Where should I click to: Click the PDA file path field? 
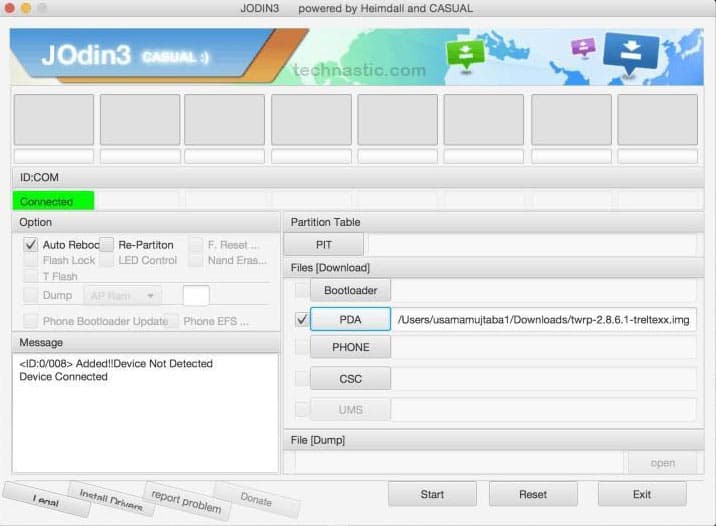click(x=544, y=320)
